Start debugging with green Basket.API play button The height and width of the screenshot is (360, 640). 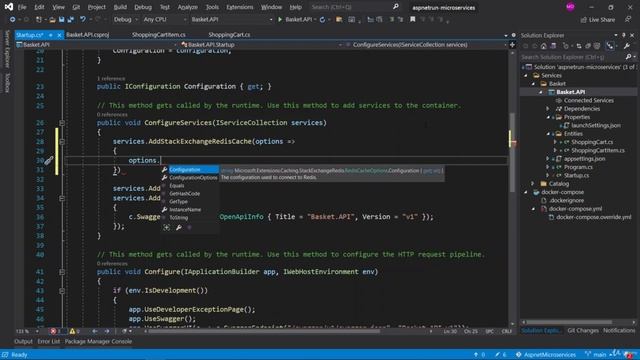pyautogui.click(x=296, y=19)
